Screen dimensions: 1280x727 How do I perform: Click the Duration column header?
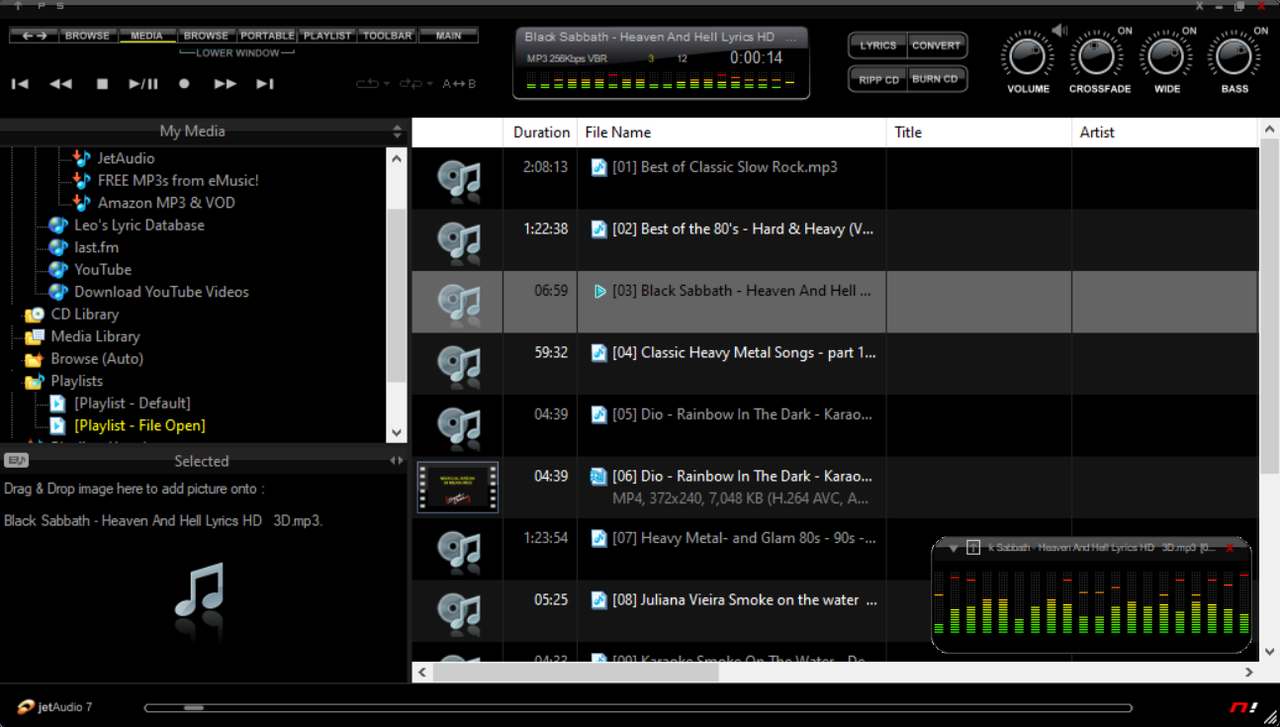tap(541, 132)
